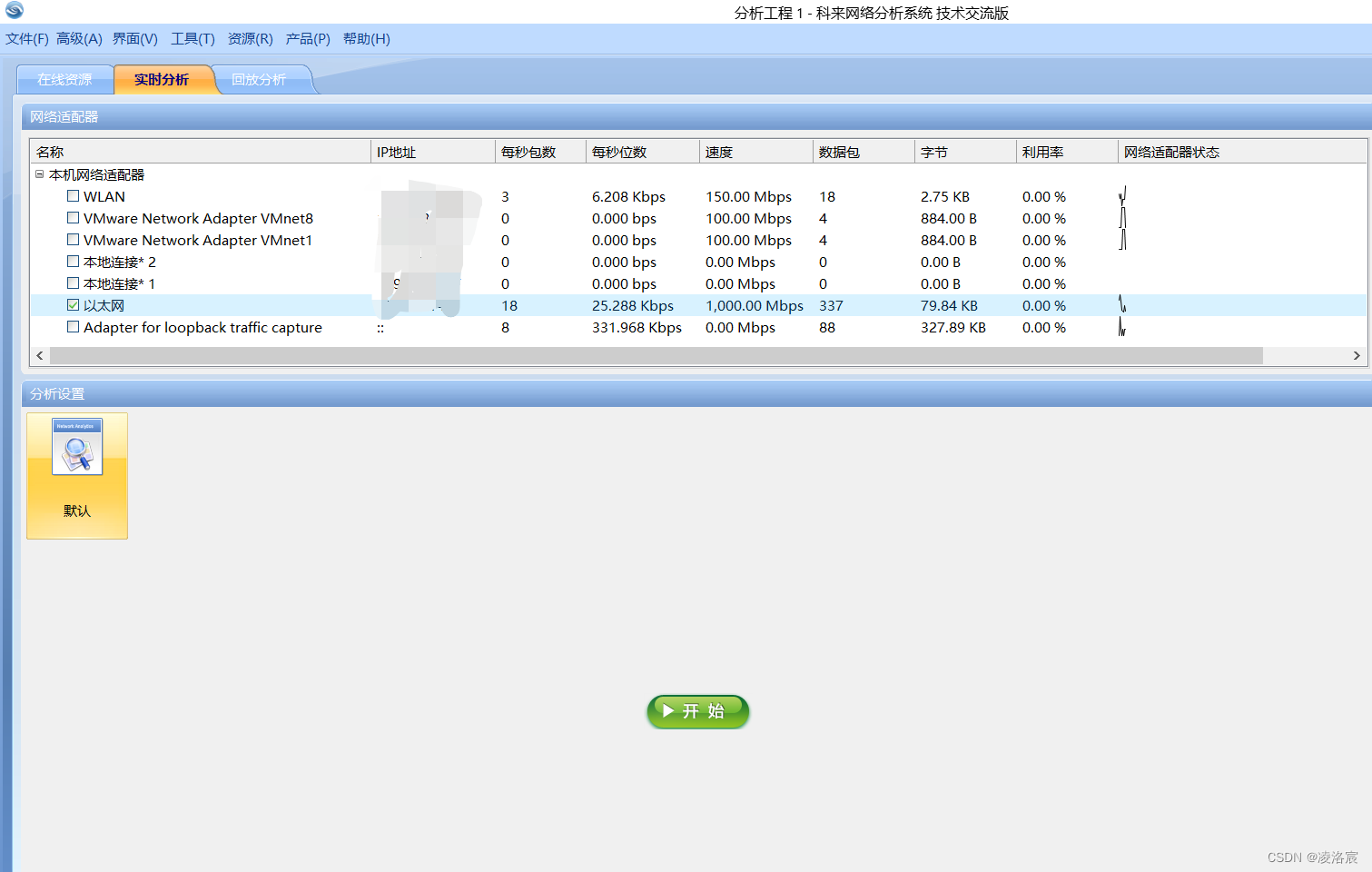
Task: Sort by the 字节 column header
Action: (x=965, y=152)
